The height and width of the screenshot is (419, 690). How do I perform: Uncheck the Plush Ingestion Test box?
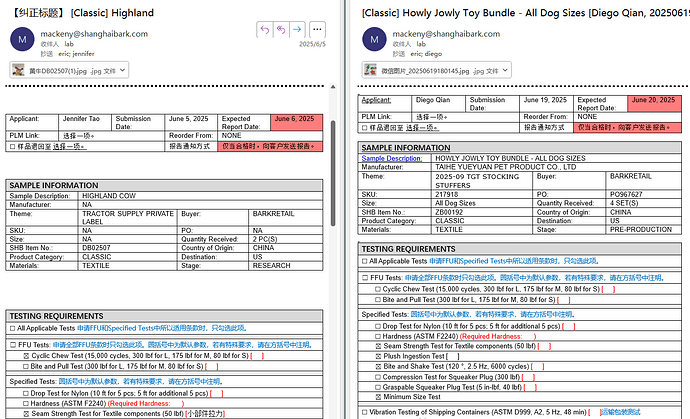(378, 357)
